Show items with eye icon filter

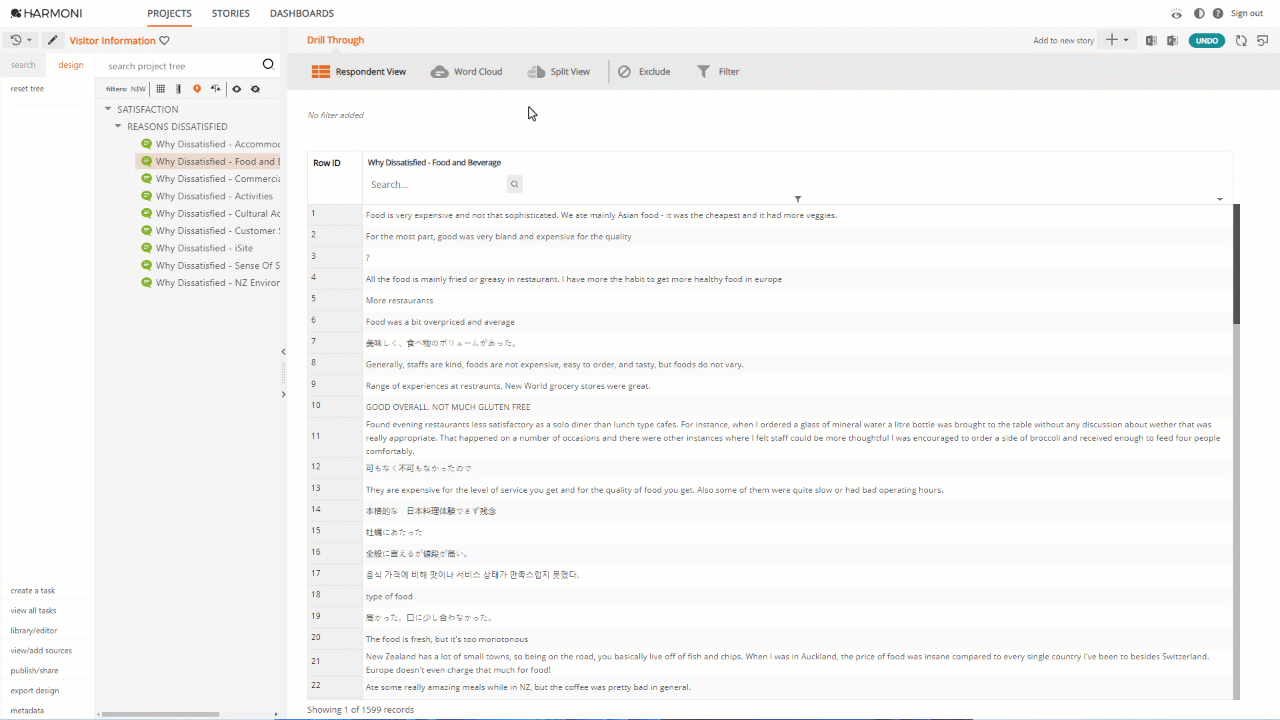[237, 89]
